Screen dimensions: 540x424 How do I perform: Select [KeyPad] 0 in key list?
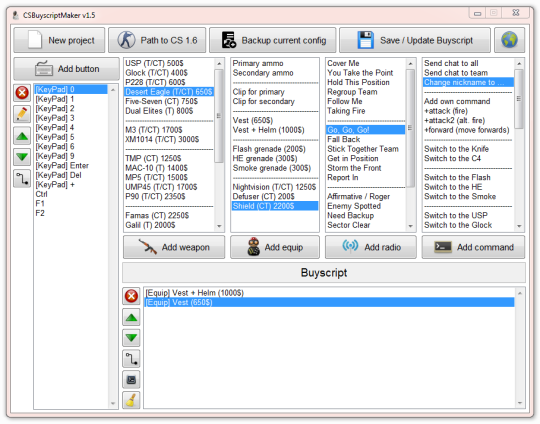point(71,90)
